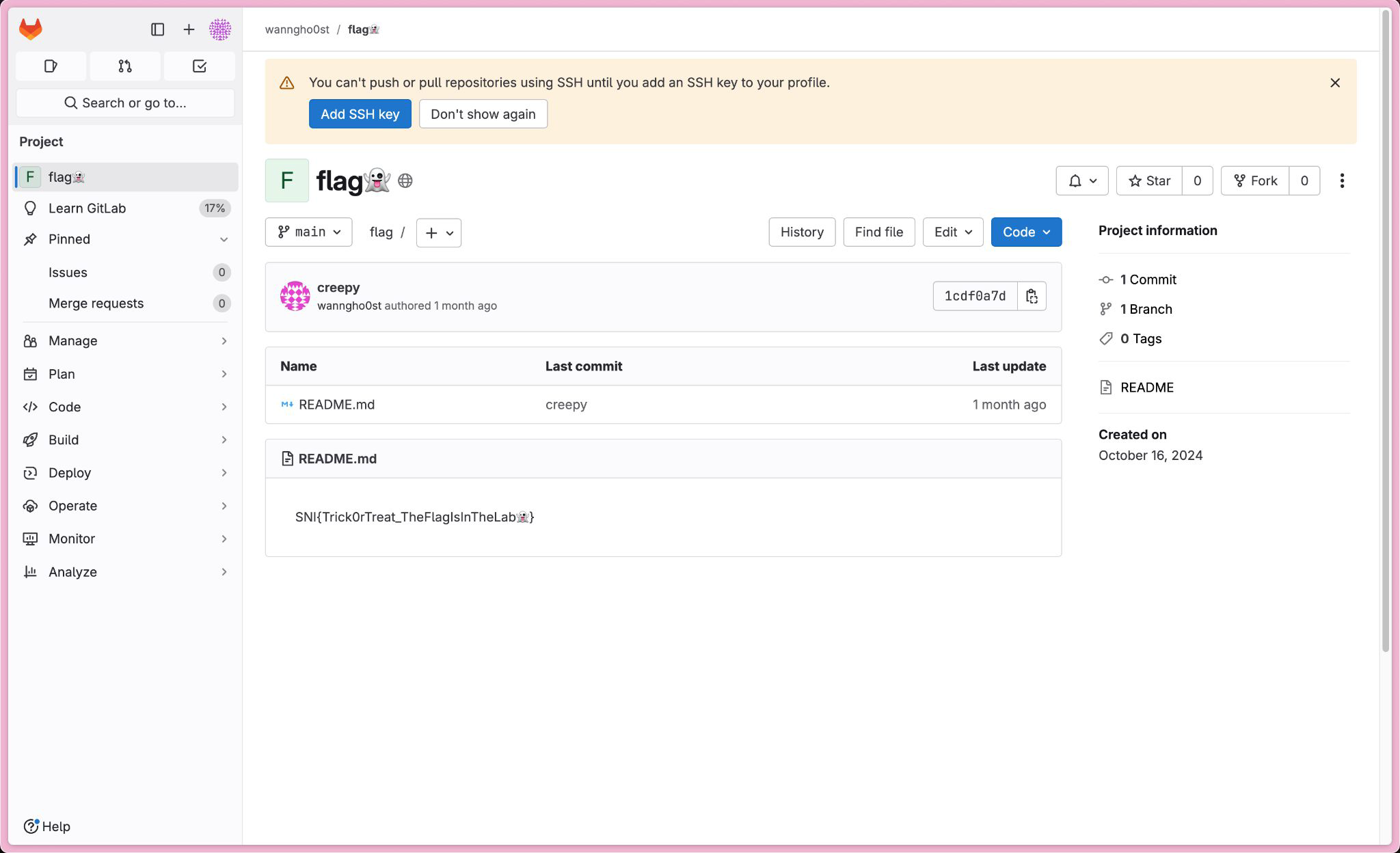Open the README.md file link
This screenshot has height=853, width=1400.
coord(336,405)
